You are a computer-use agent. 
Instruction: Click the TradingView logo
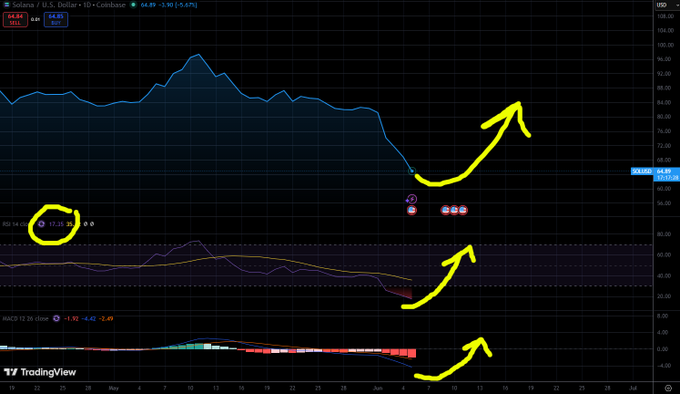click(39, 372)
